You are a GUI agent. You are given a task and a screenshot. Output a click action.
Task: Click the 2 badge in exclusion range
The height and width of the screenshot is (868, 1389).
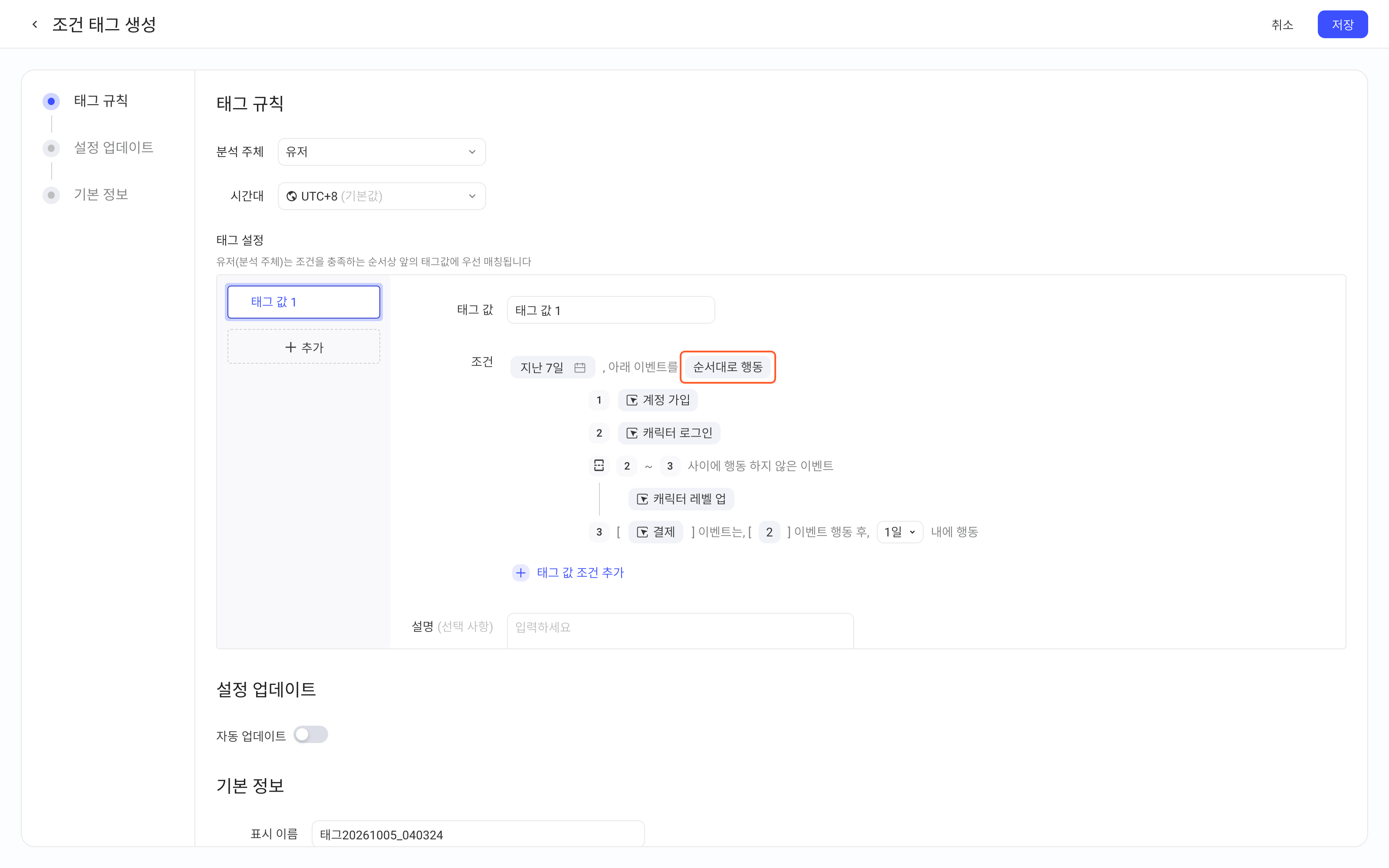click(x=627, y=466)
